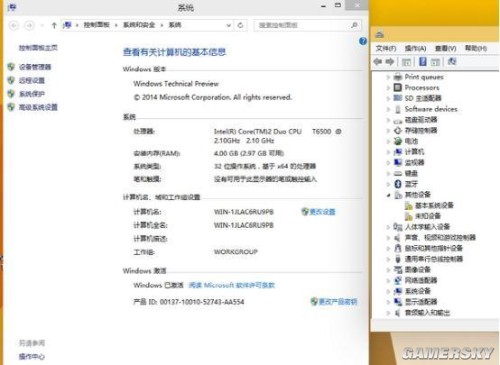Open the 阅读 Microsoft 软件许可条款 link

232,285
